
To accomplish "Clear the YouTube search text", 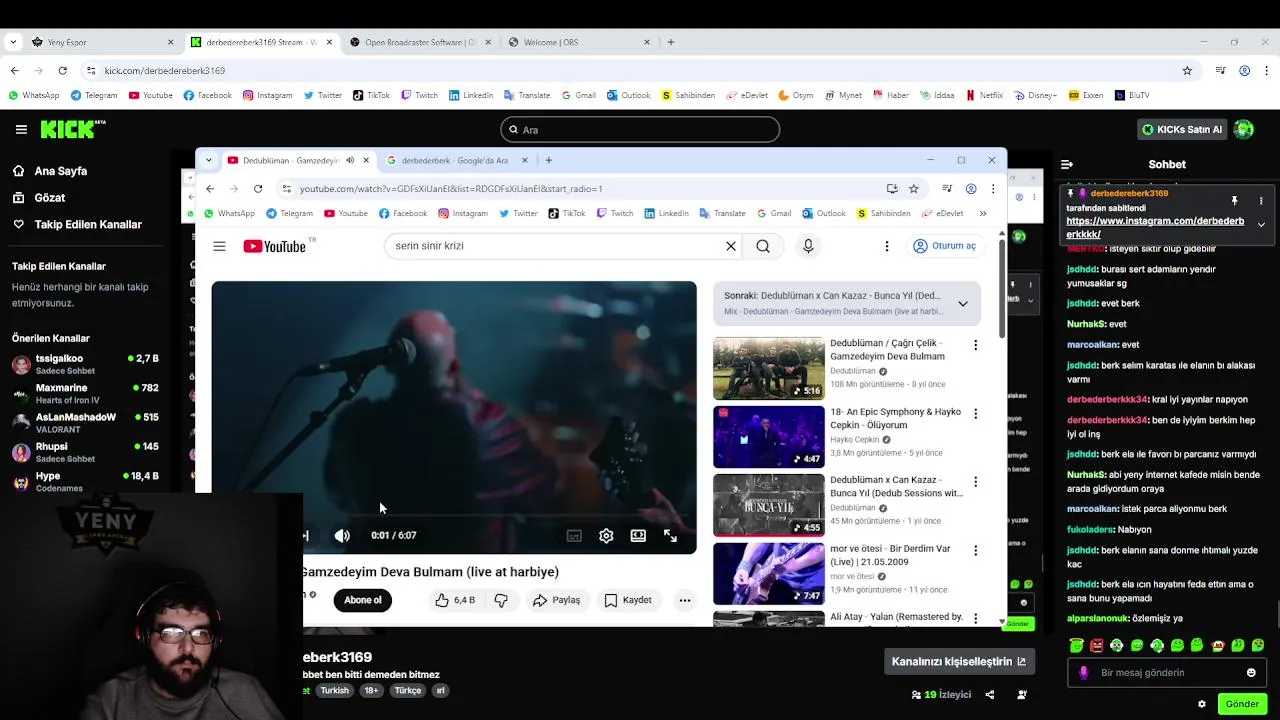I will [x=731, y=246].
